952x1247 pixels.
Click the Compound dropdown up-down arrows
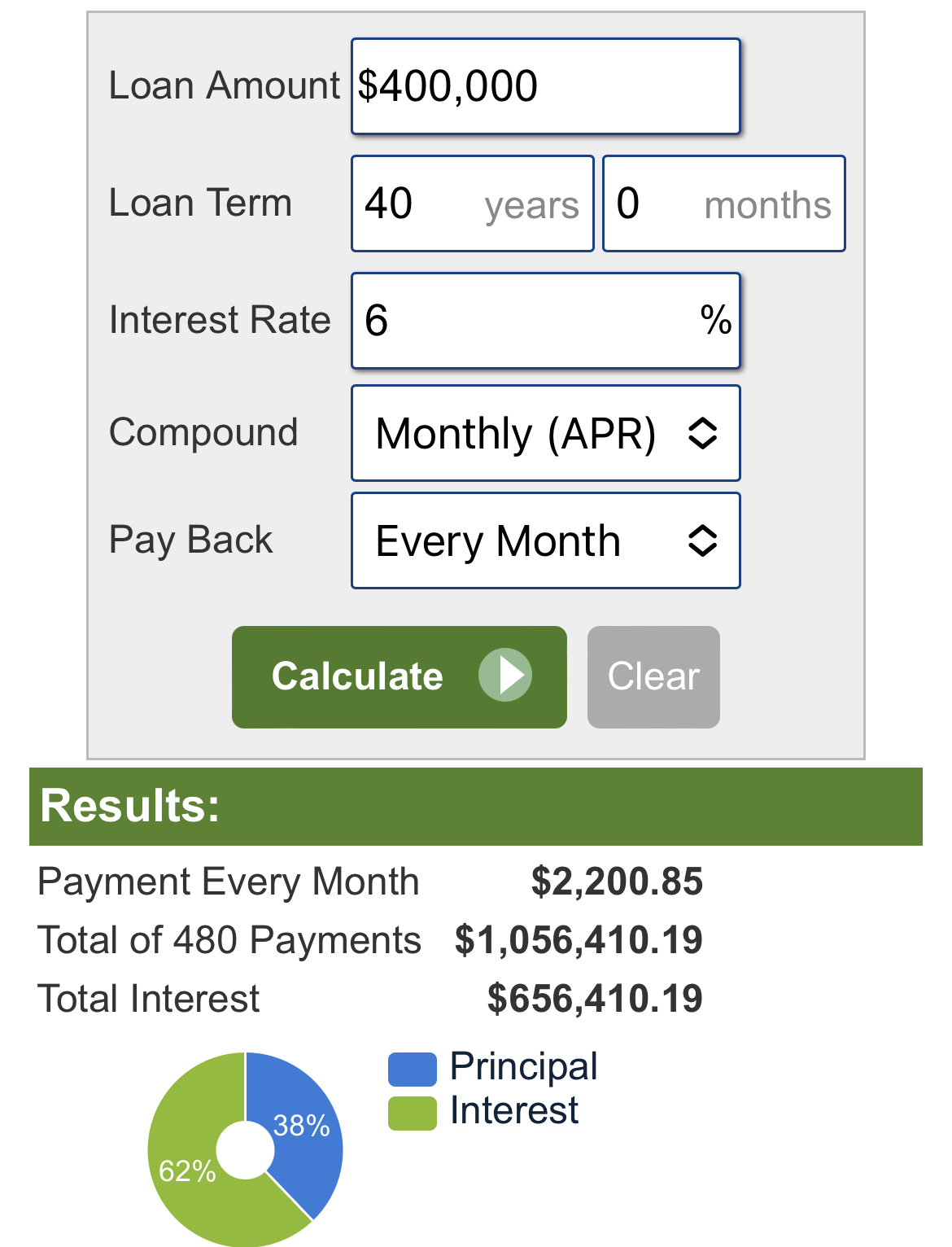tap(702, 433)
